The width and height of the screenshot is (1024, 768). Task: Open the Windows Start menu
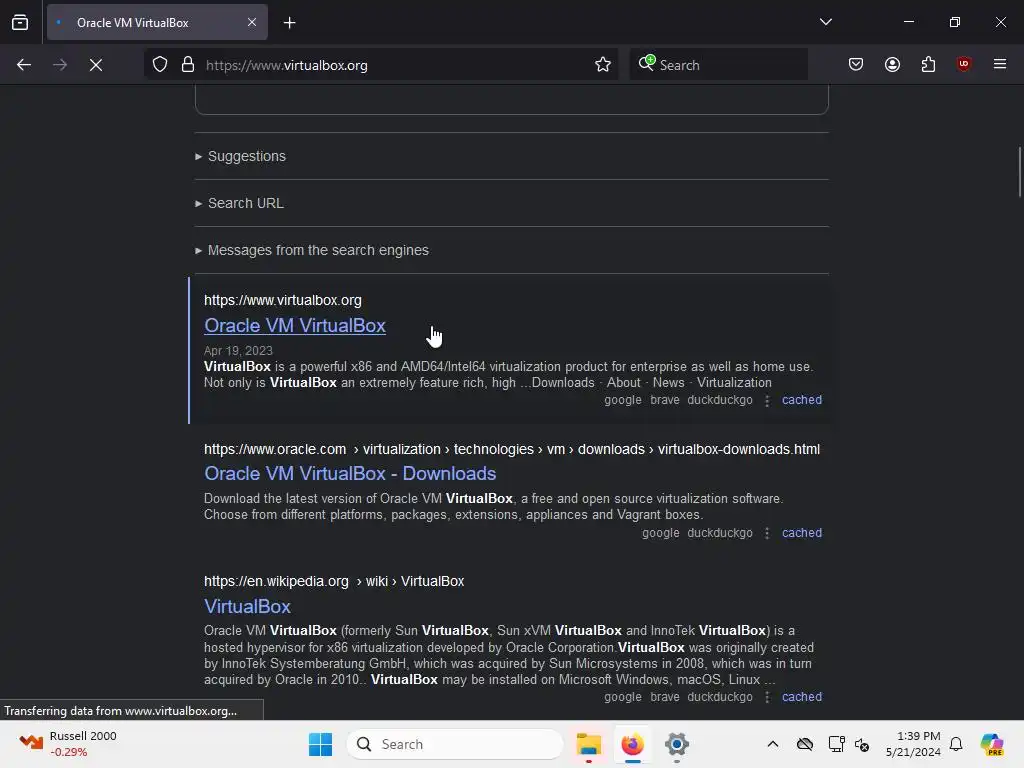(x=320, y=744)
